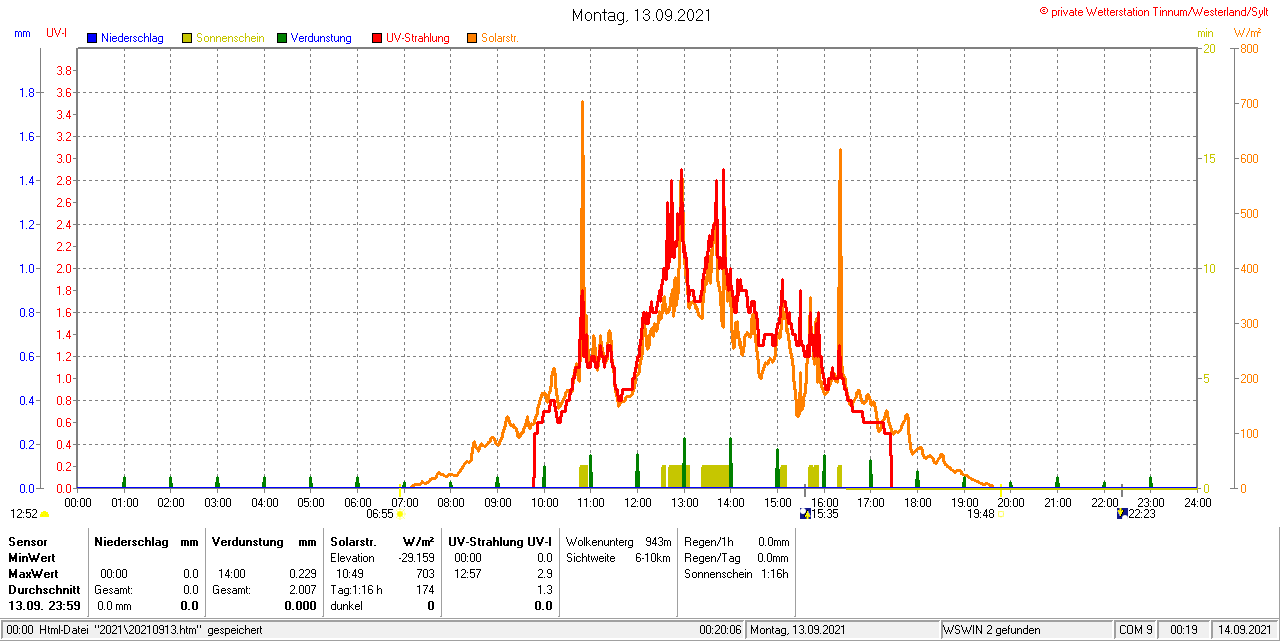
Task: Click the 14.09.2021 status bar date
Action: [x=1243, y=630]
